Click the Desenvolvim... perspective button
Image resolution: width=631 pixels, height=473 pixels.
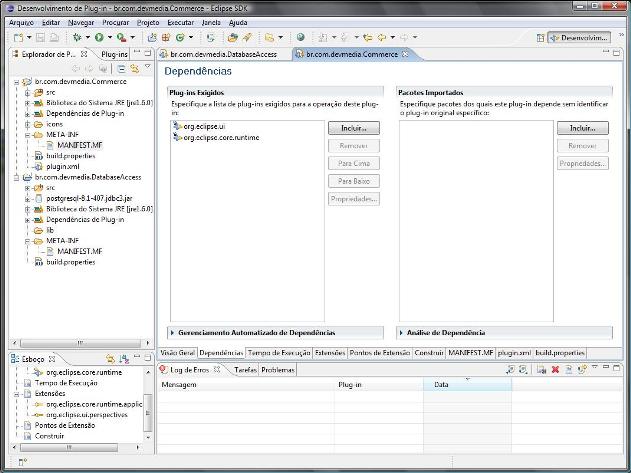pyautogui.click(x=579, y=38)
